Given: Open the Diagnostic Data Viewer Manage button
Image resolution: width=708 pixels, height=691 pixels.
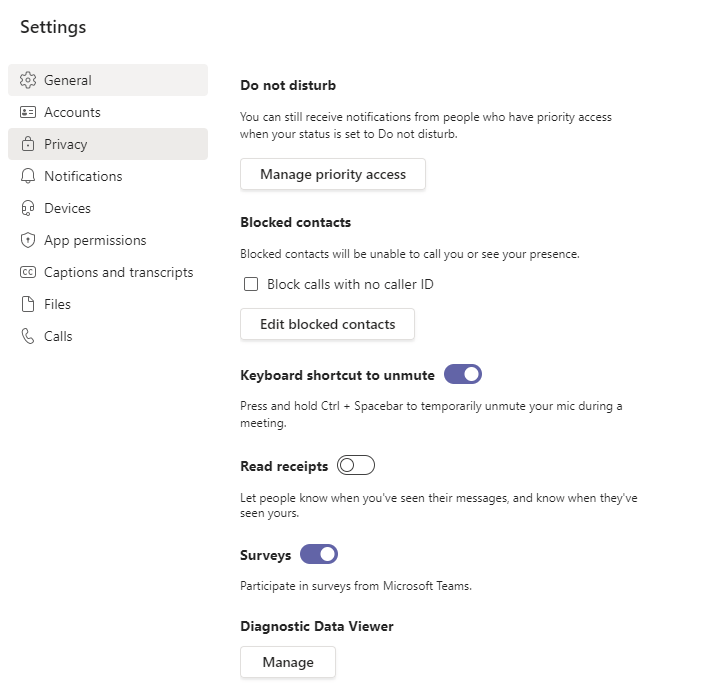Looking at the screenshot, I should (288, 662).
